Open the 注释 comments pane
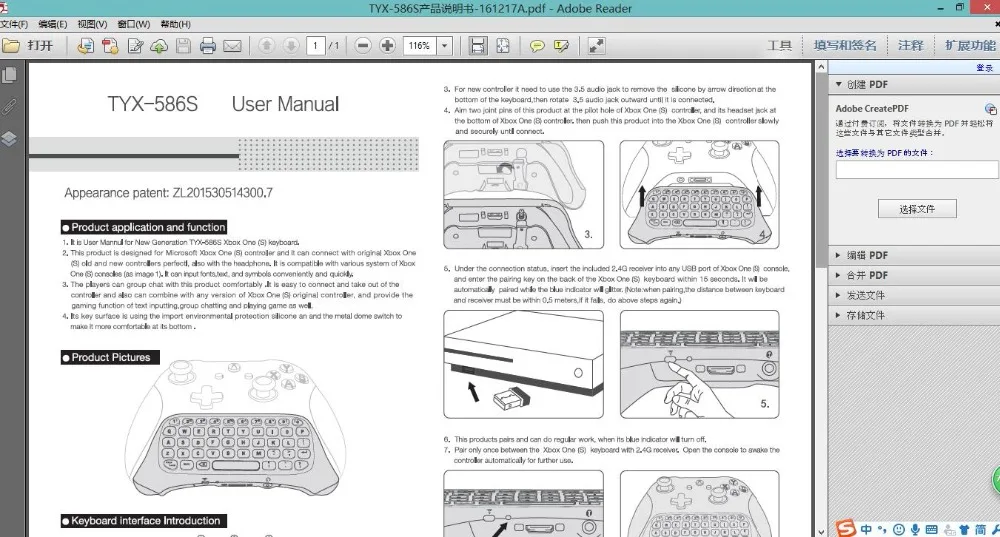 pos(911,46)
